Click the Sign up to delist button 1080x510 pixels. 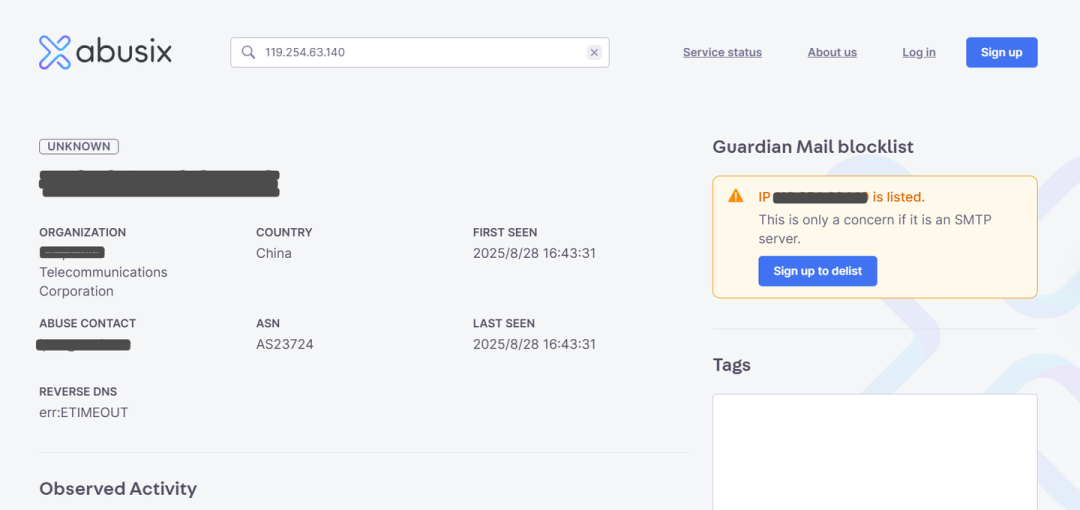coord(817,271)
